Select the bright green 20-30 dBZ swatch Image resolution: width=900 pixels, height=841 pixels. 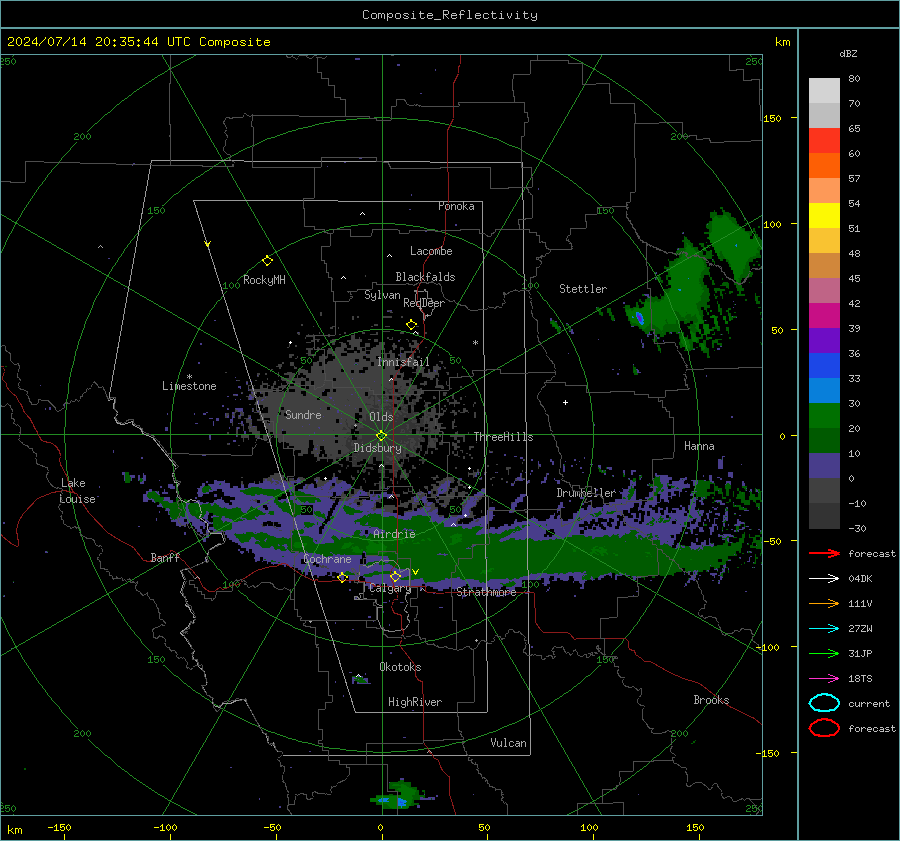pyautogui.click(x=824, y=416)
